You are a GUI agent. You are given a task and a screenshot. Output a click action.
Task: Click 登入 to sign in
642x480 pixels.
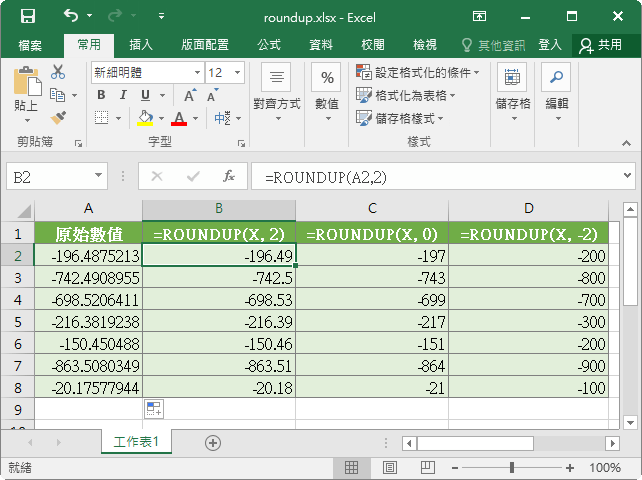[549, 45]
